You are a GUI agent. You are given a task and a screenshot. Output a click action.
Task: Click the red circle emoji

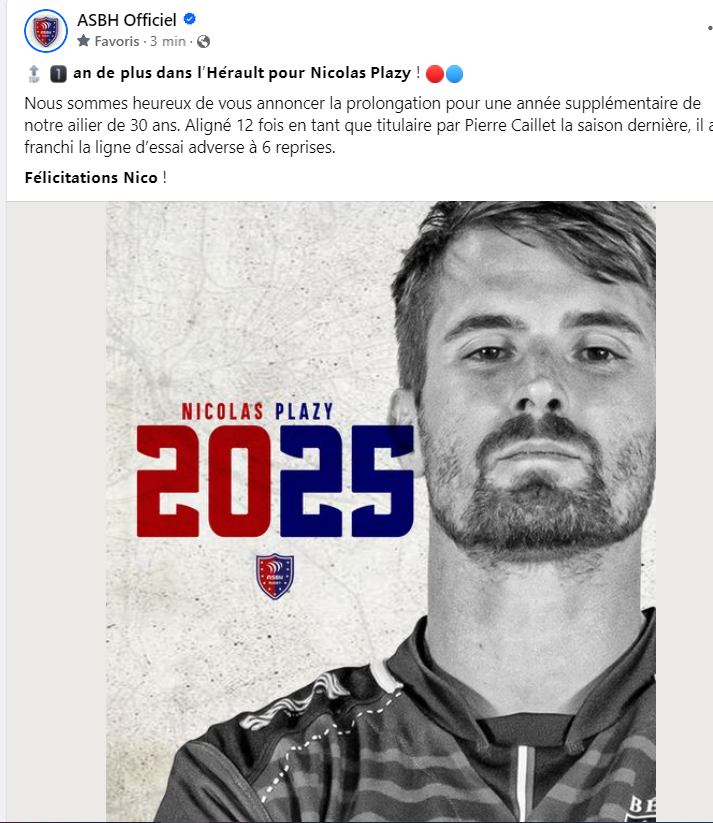point(435,74)
